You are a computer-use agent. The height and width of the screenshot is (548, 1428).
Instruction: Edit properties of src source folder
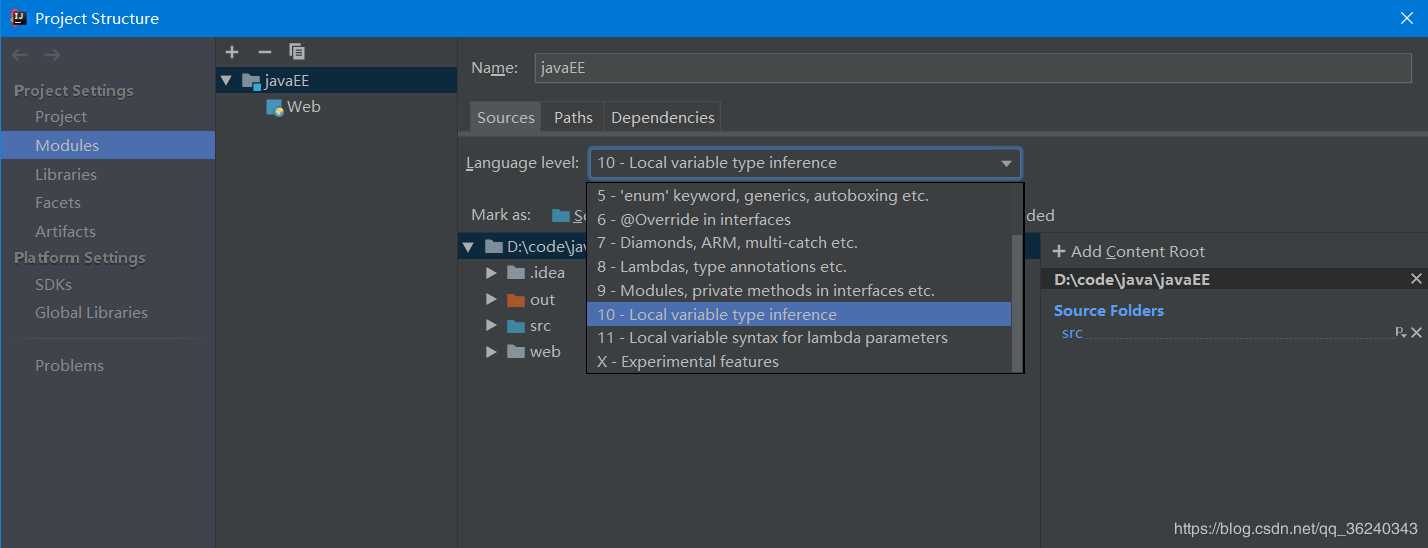point(1400,332)
